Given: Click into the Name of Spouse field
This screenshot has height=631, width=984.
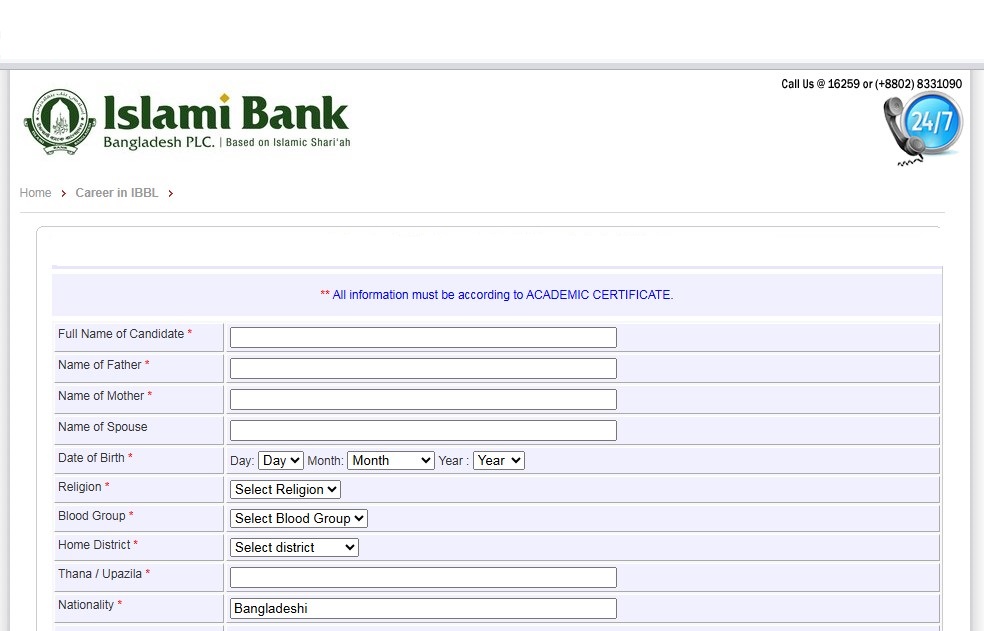Looking at the screenshot, I should coord(423,431).
